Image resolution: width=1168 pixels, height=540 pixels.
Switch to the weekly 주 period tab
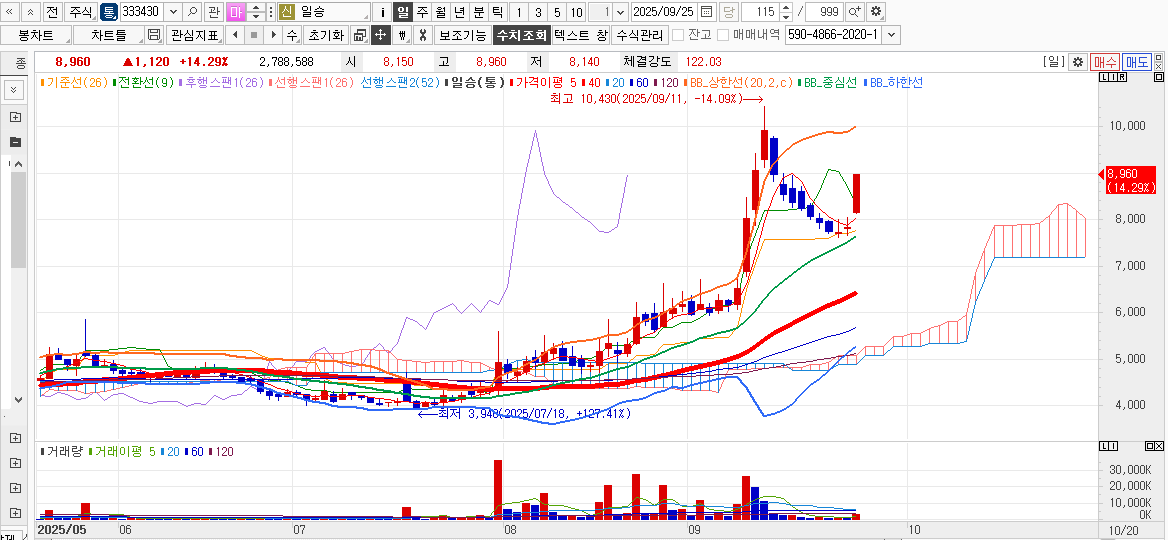click(x=422, y=12)
